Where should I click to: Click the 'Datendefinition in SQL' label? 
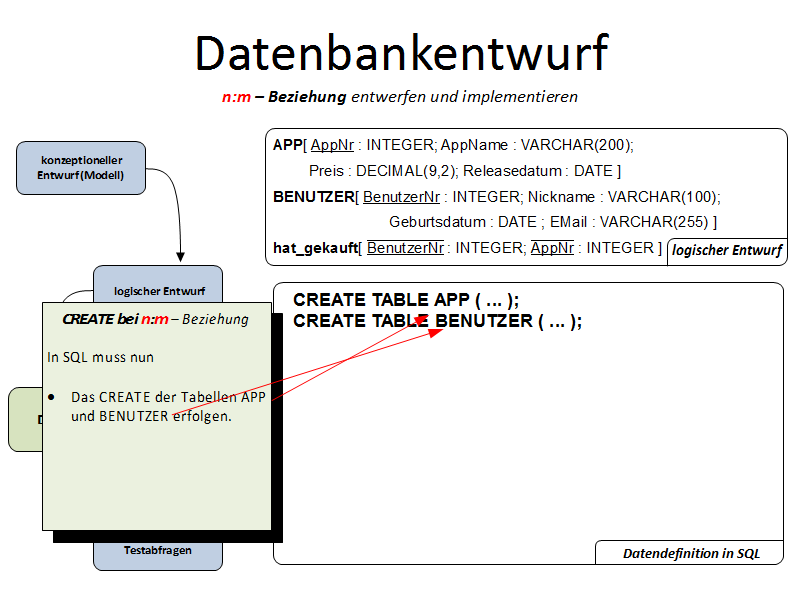pyautogui.click(x=691, y=553)
